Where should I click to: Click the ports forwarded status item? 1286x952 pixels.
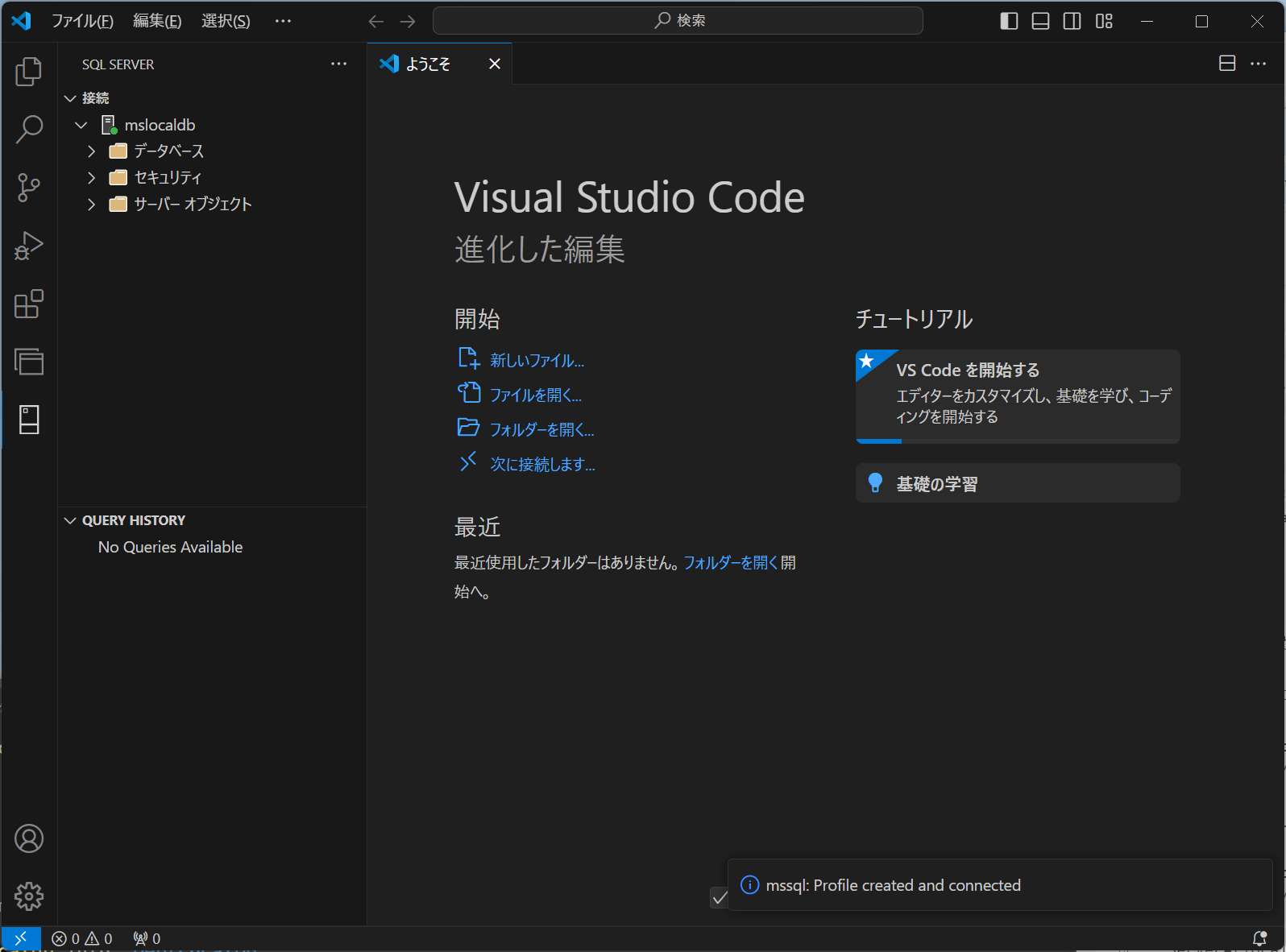click(x=147, y=938)
